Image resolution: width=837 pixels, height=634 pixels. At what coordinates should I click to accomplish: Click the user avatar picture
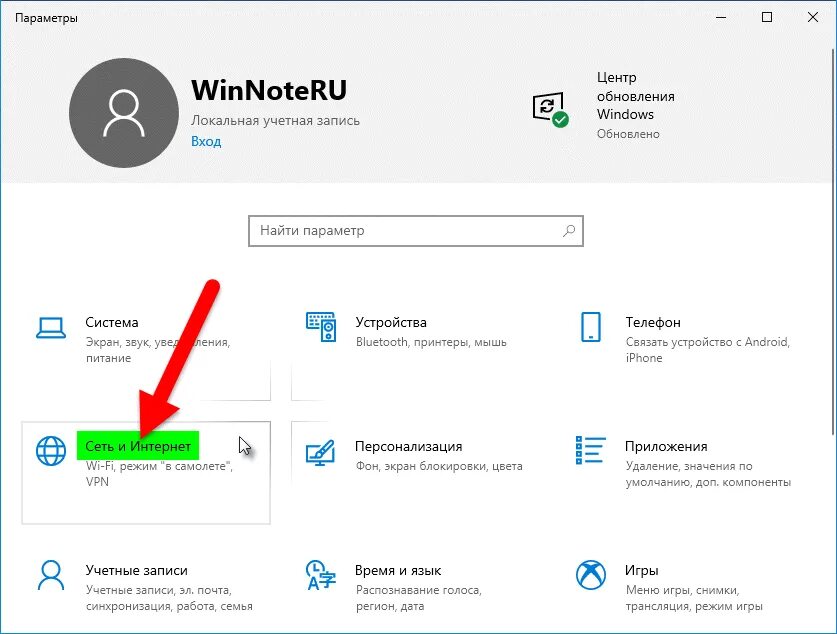tap(124, 113)
